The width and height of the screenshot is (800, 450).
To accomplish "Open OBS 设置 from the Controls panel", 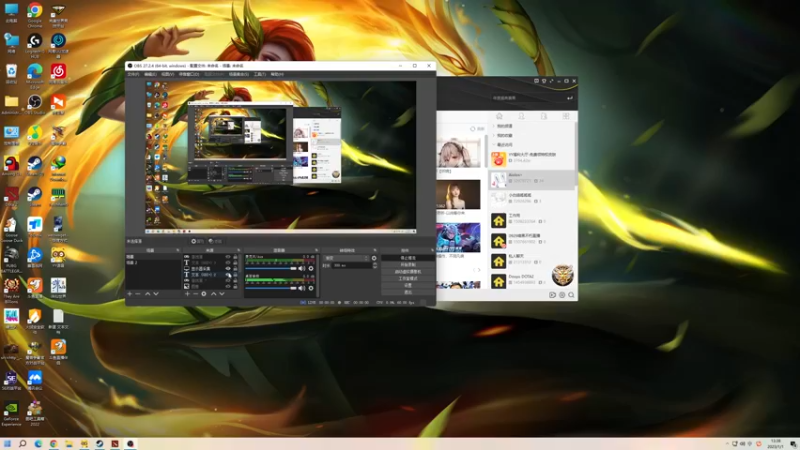I will [408, 285].
